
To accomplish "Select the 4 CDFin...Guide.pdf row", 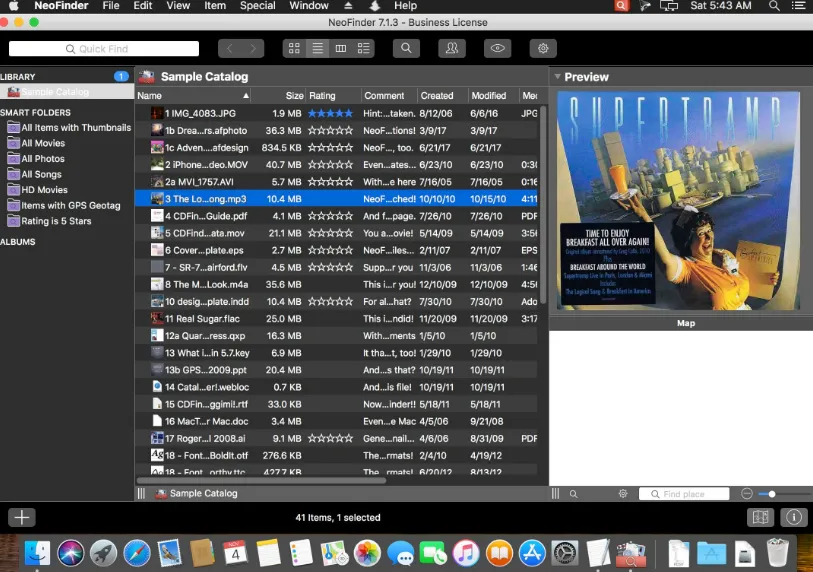I will 337,216.
